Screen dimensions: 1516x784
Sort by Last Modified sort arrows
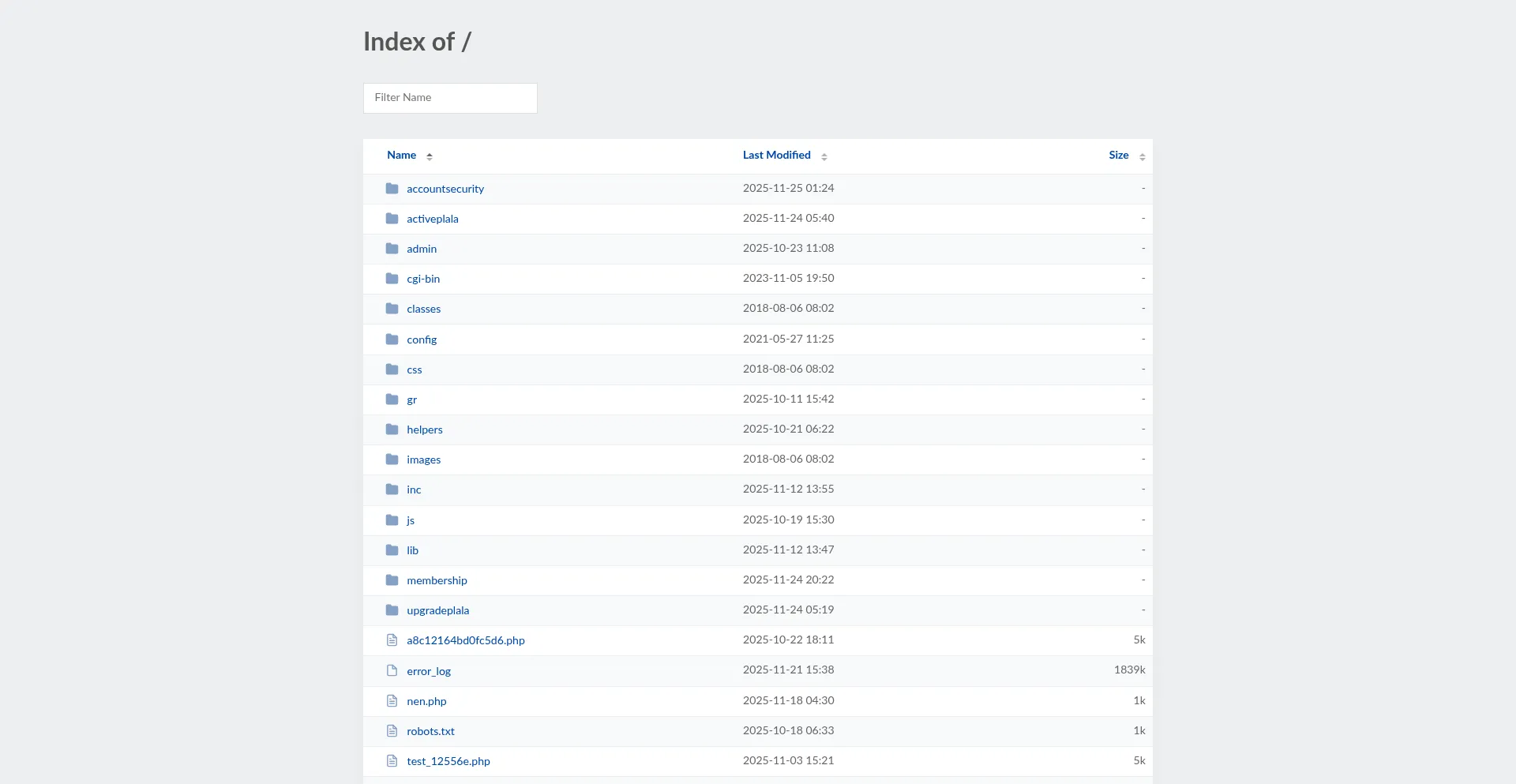pyautogui.click(x=824, y=156)
